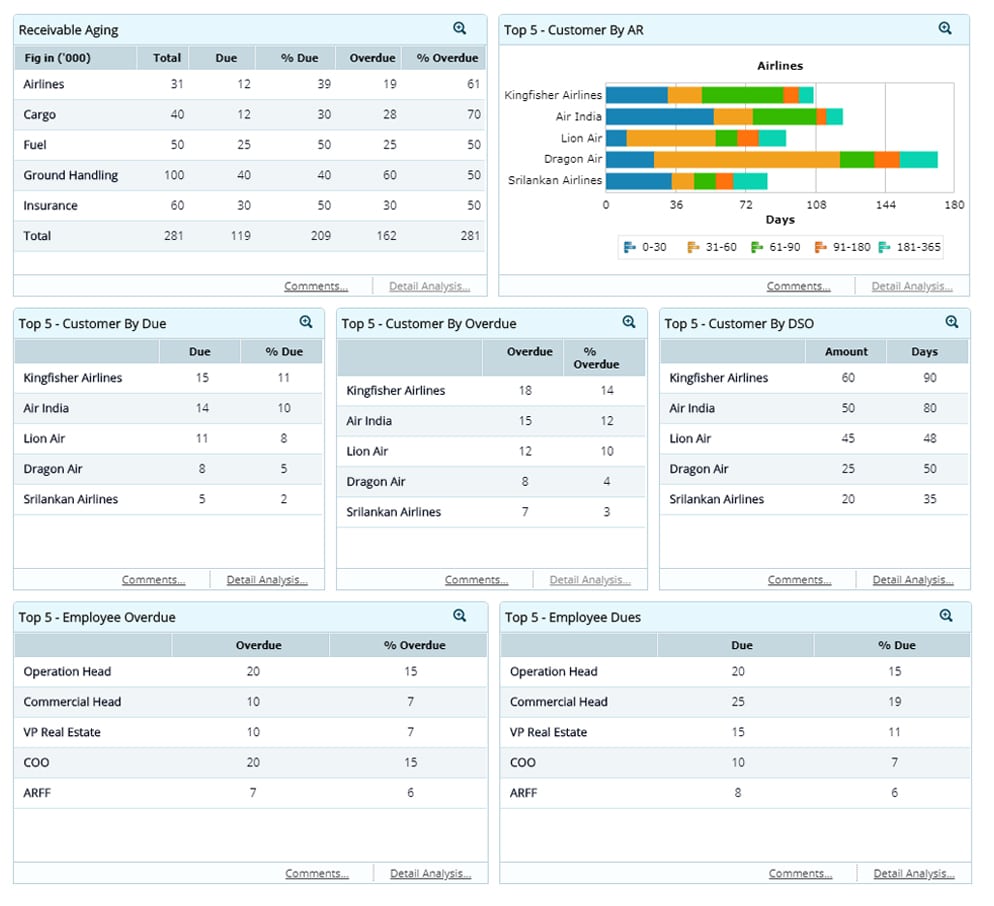Select 'Ground Handling' row in Receivable Aging
Viewport: 994px width, 906px height.
[250, 176]
